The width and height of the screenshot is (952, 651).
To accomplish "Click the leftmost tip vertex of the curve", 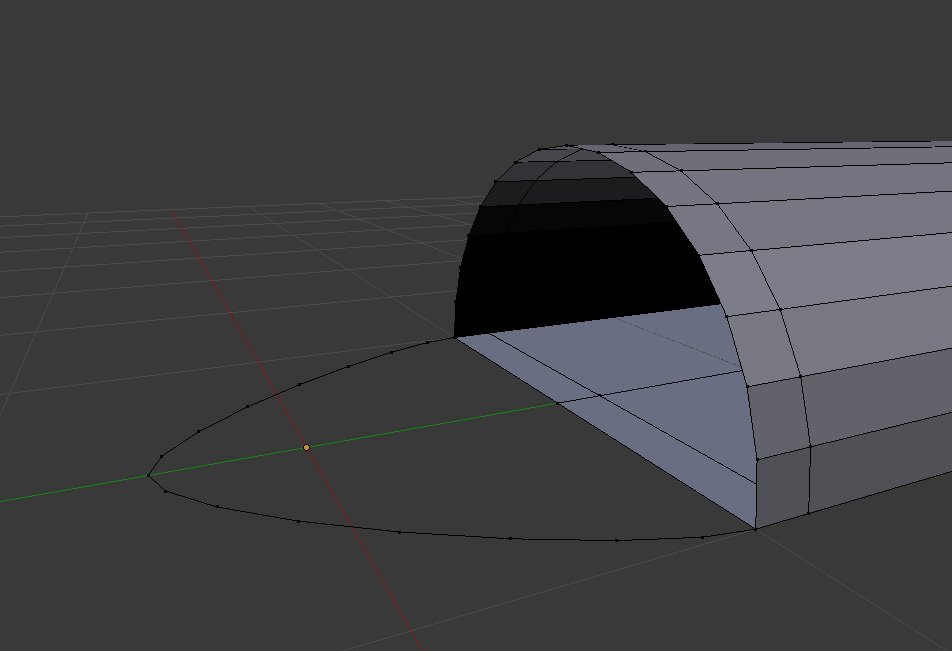I will (149, 476).
